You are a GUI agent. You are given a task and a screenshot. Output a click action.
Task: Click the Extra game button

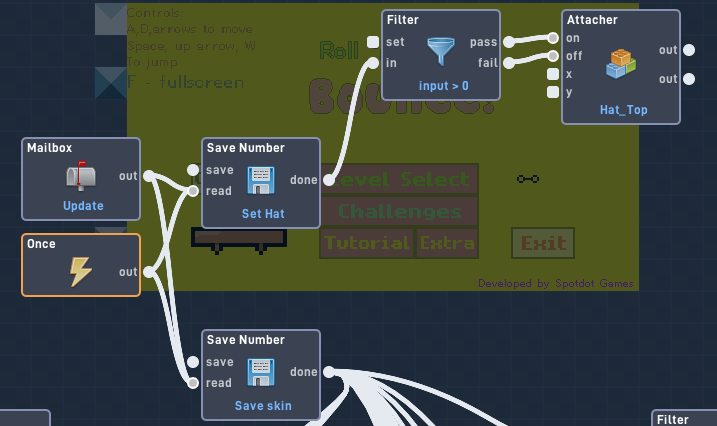[x=447, y=243]
